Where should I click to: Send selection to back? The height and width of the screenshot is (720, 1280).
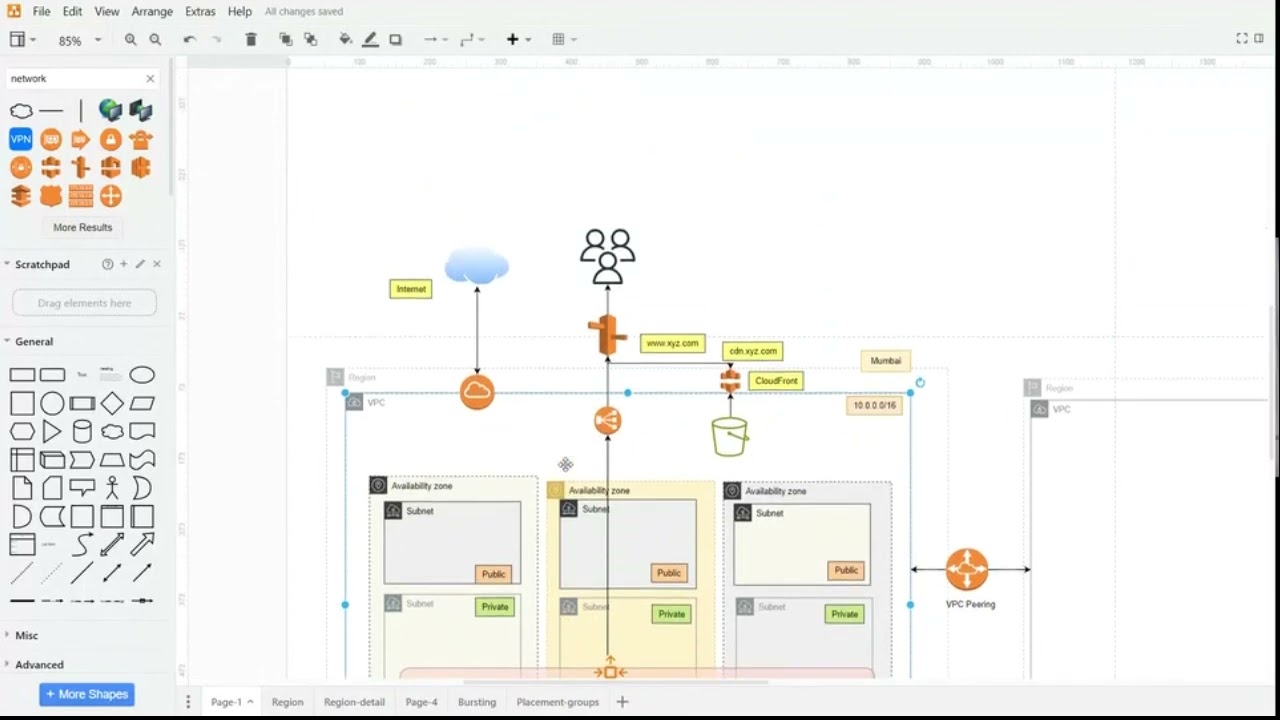pyautogui.click(x=311, y=40)
